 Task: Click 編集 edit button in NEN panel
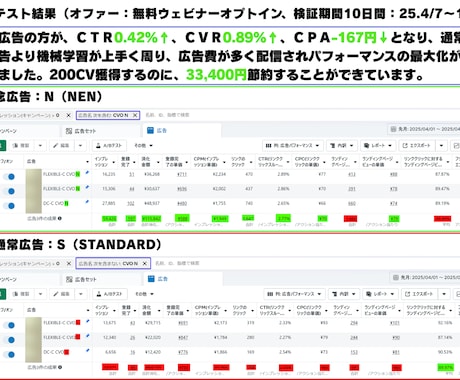coord(62,146)
